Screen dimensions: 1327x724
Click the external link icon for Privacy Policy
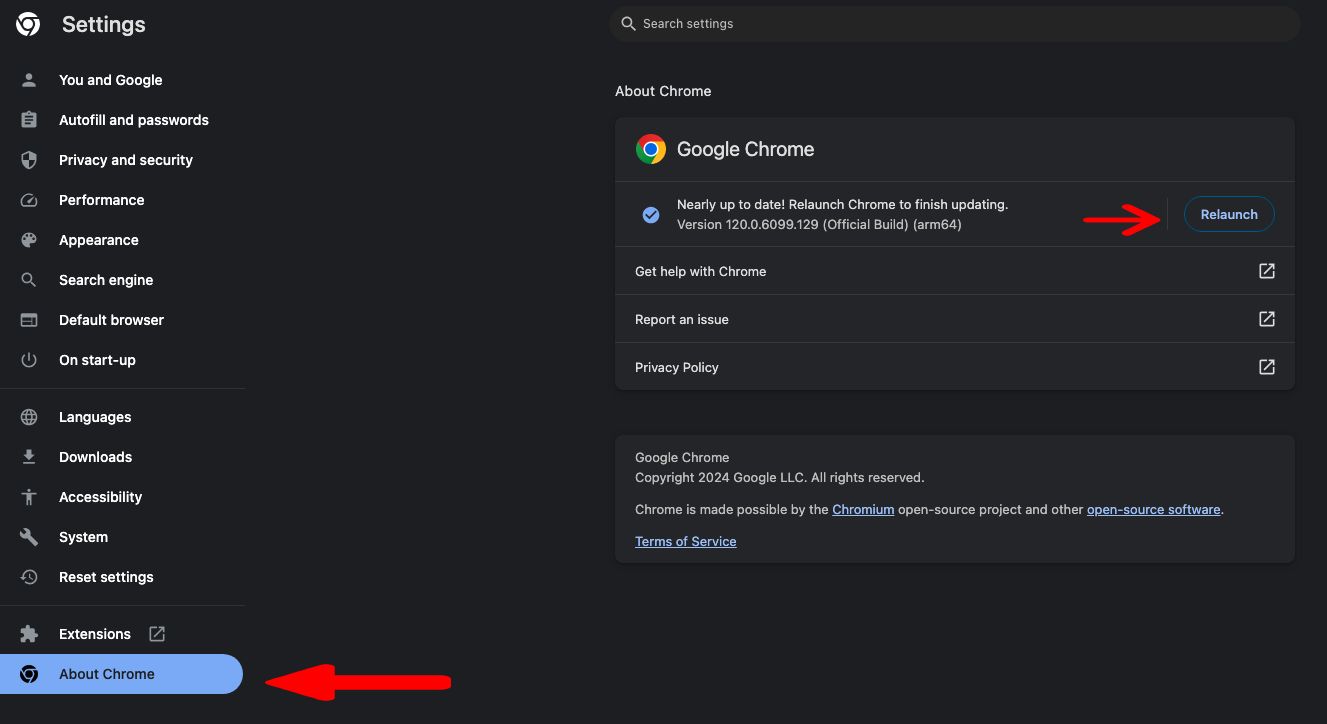pos(1266,367)
